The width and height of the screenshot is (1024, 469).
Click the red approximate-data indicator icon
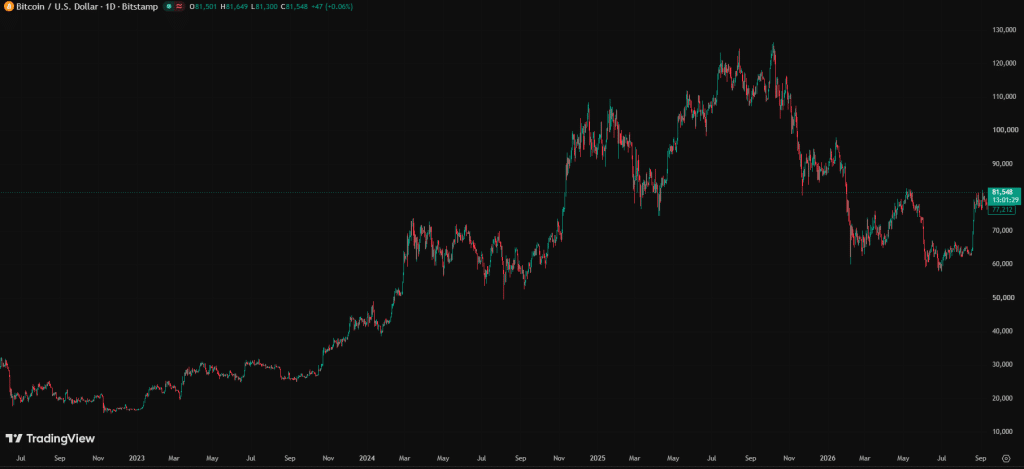coord(179,6)
